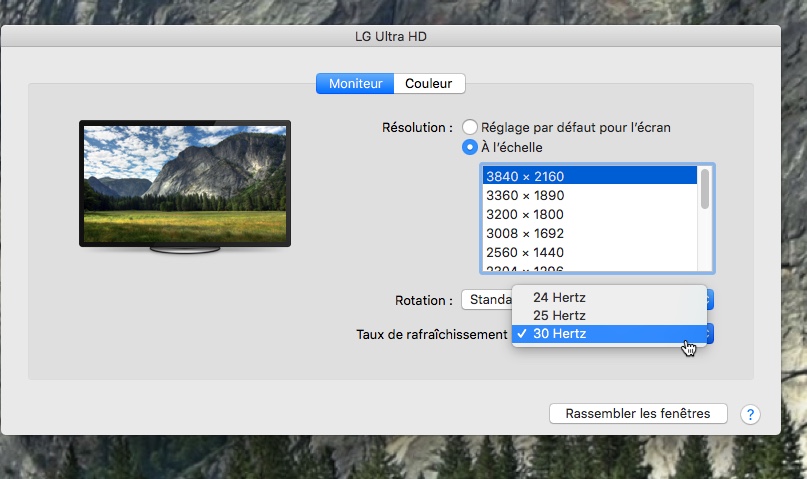807x479 pixels.
Task: Switch to the Moniteur tab
Action: [355, 83]
